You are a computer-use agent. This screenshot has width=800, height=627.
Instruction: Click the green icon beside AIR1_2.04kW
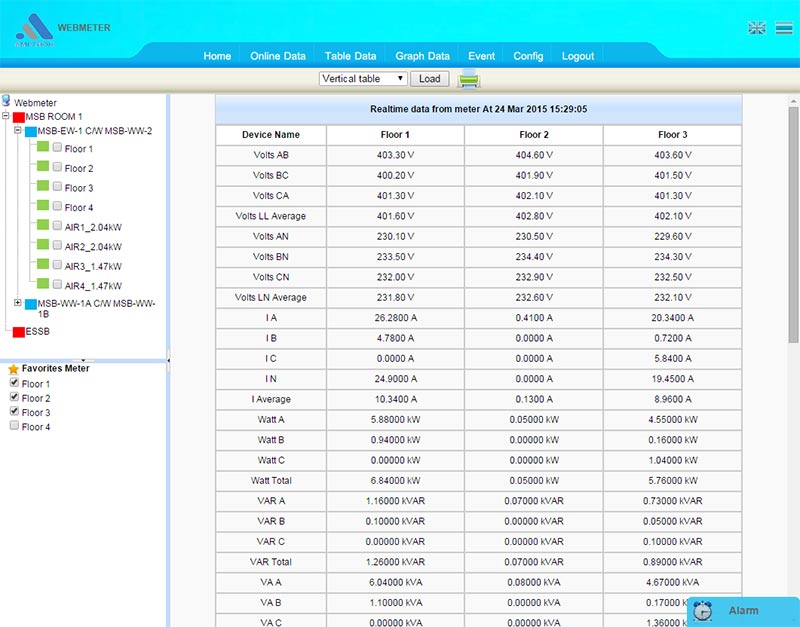tap(43, 225)
